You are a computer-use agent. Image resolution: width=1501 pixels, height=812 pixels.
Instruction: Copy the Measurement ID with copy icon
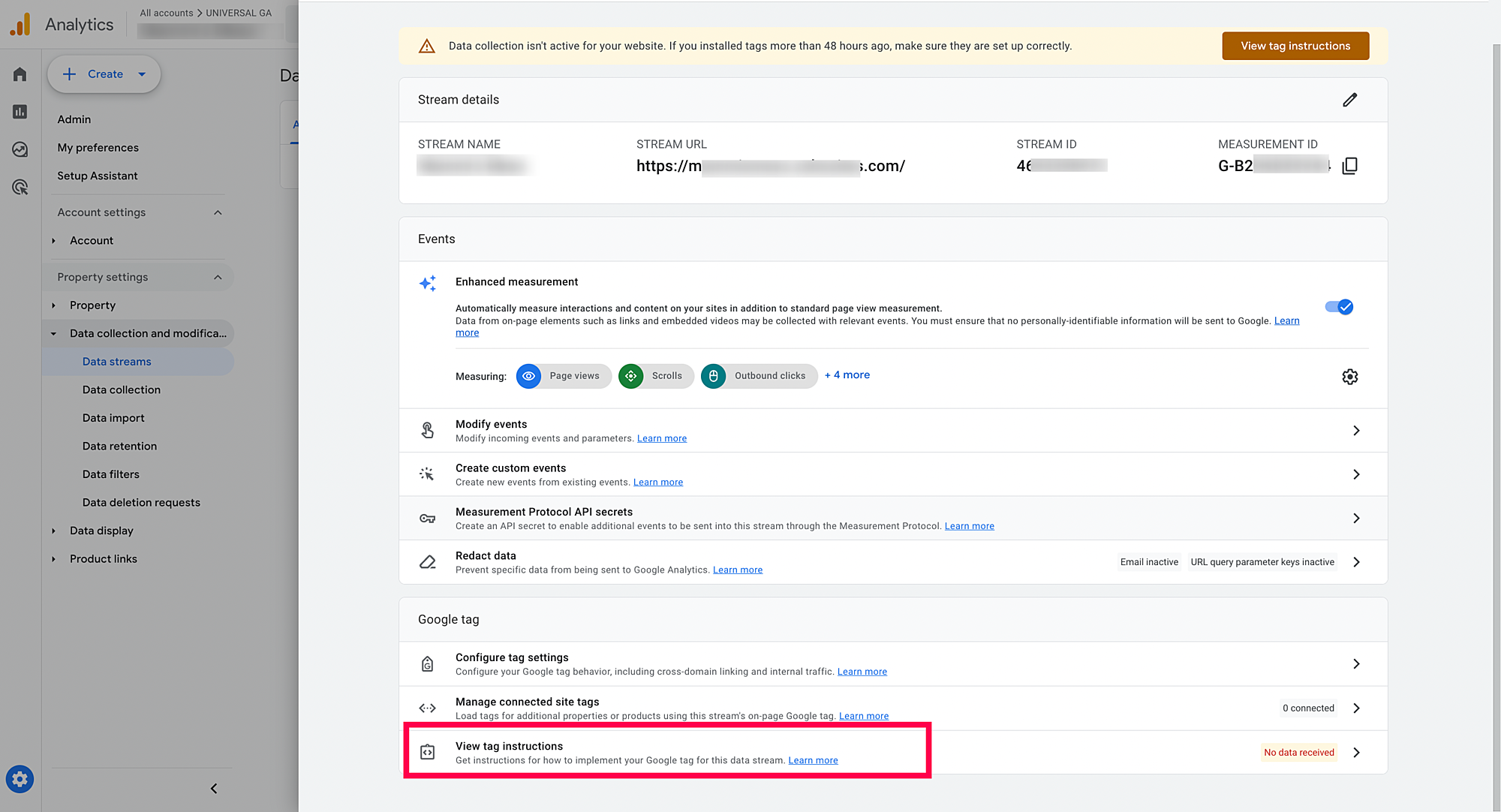pos(1349,166)
